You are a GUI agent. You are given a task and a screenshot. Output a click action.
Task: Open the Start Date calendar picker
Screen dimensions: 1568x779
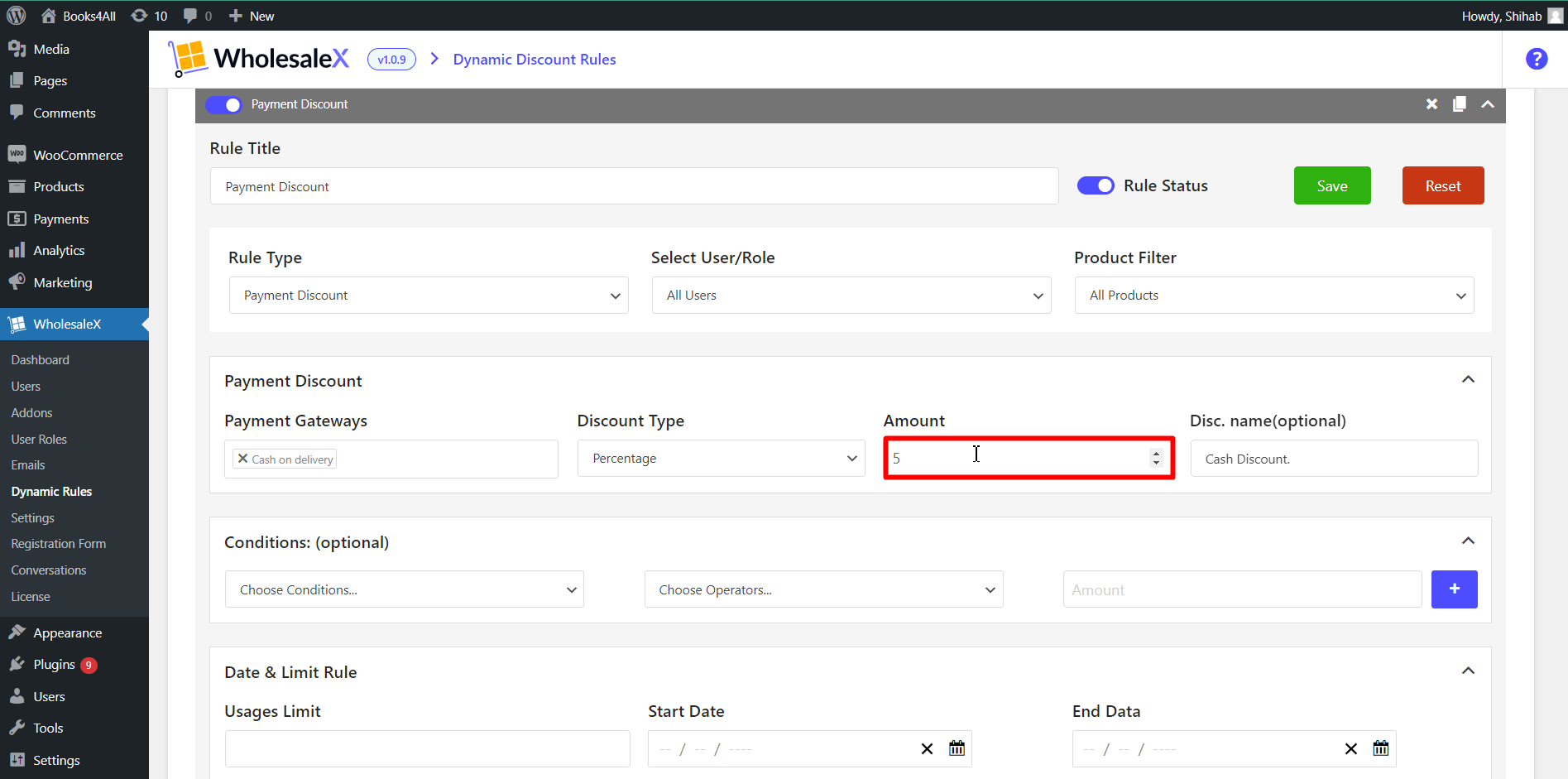pyautogui.click(x=957, y=748)
